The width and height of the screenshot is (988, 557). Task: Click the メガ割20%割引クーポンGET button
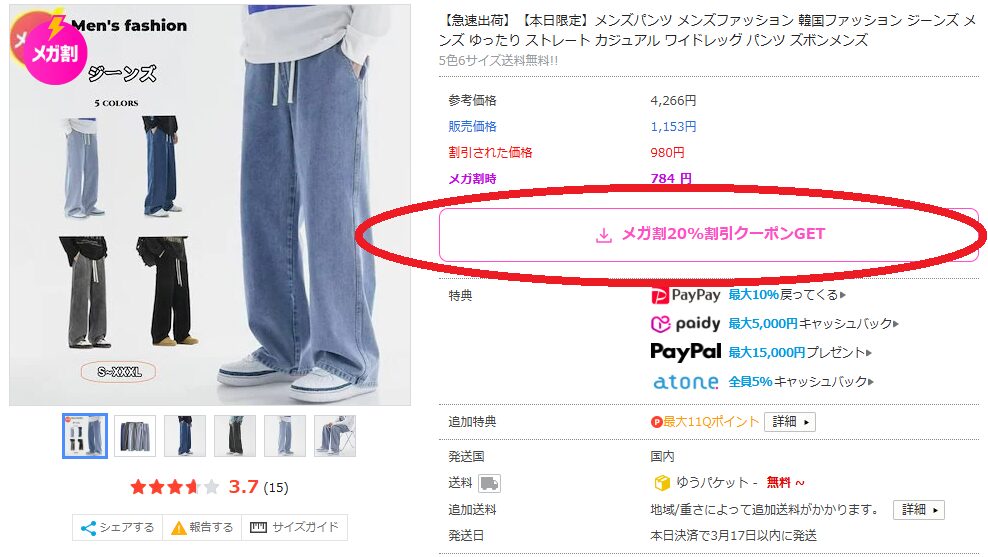click(x=708, y=234)
